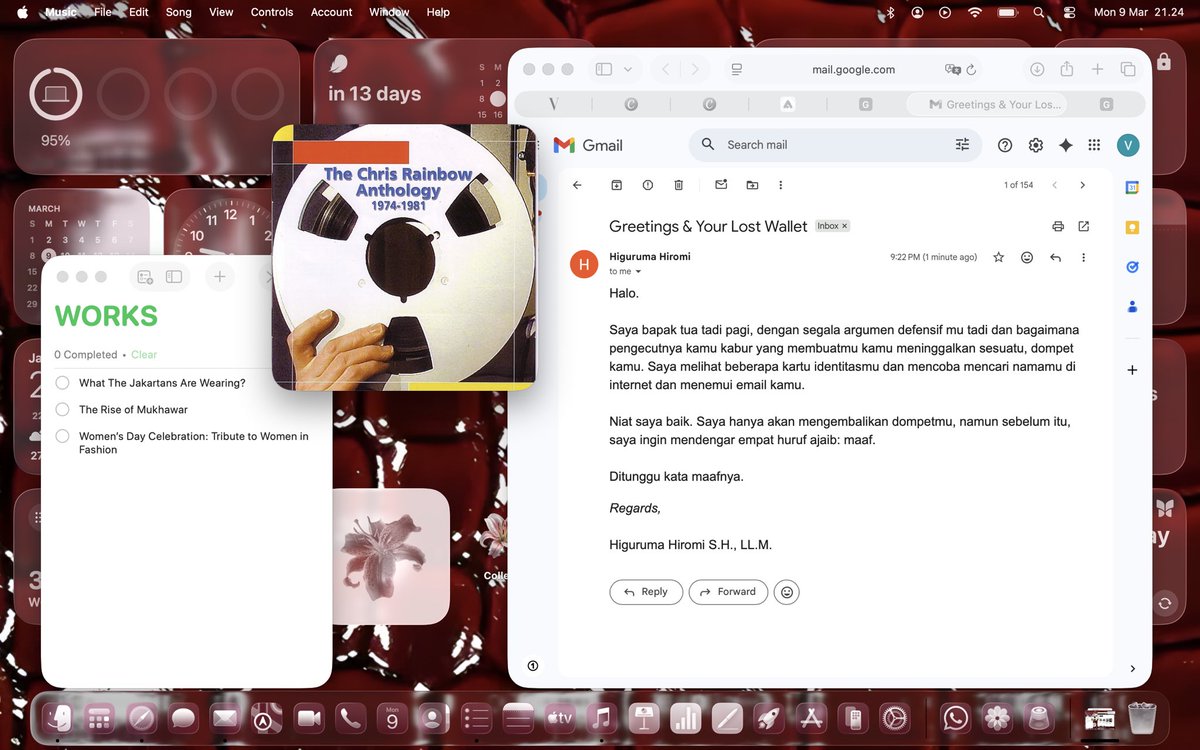Launch WhatsApp from the Dock
Viewport: 1200px width, 750px height.
coord(956,717)
